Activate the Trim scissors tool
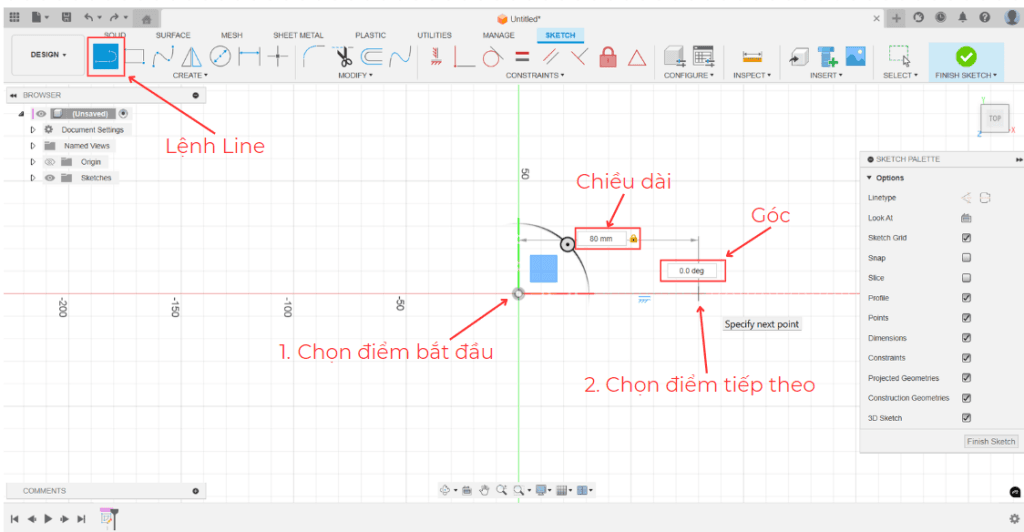The height and width of the screenshot is (532, 1024). (345, 57)
